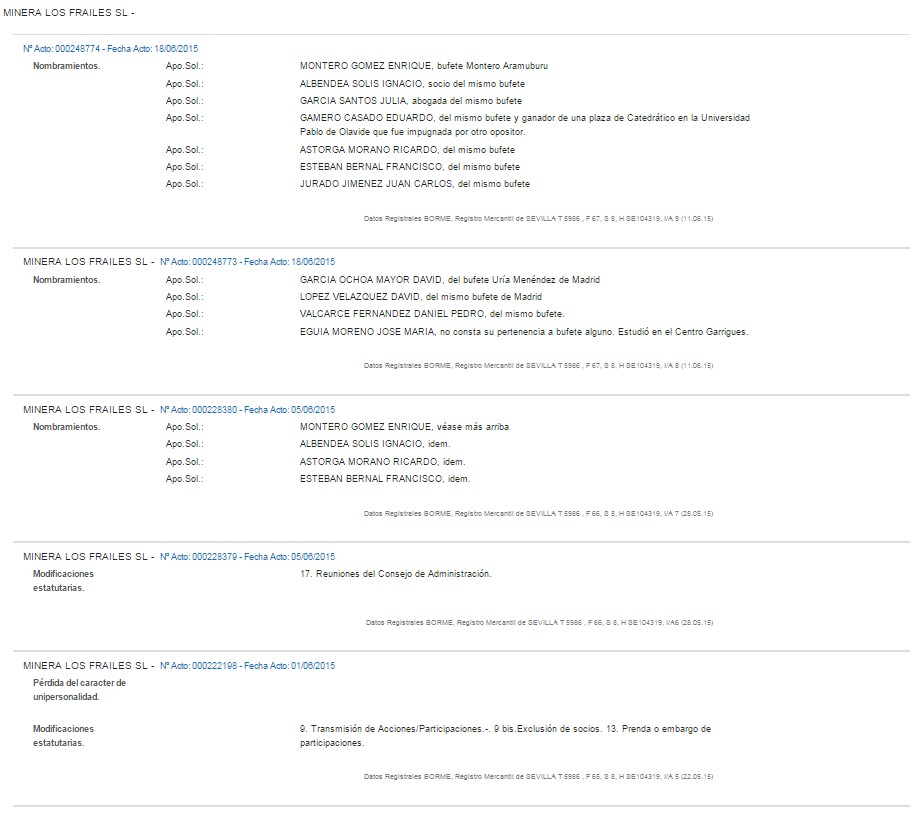Image resolution: width=919 pixels, height=817 pixels.
Task: Open the Nº Acto 000222198 link
Action: 247,666
